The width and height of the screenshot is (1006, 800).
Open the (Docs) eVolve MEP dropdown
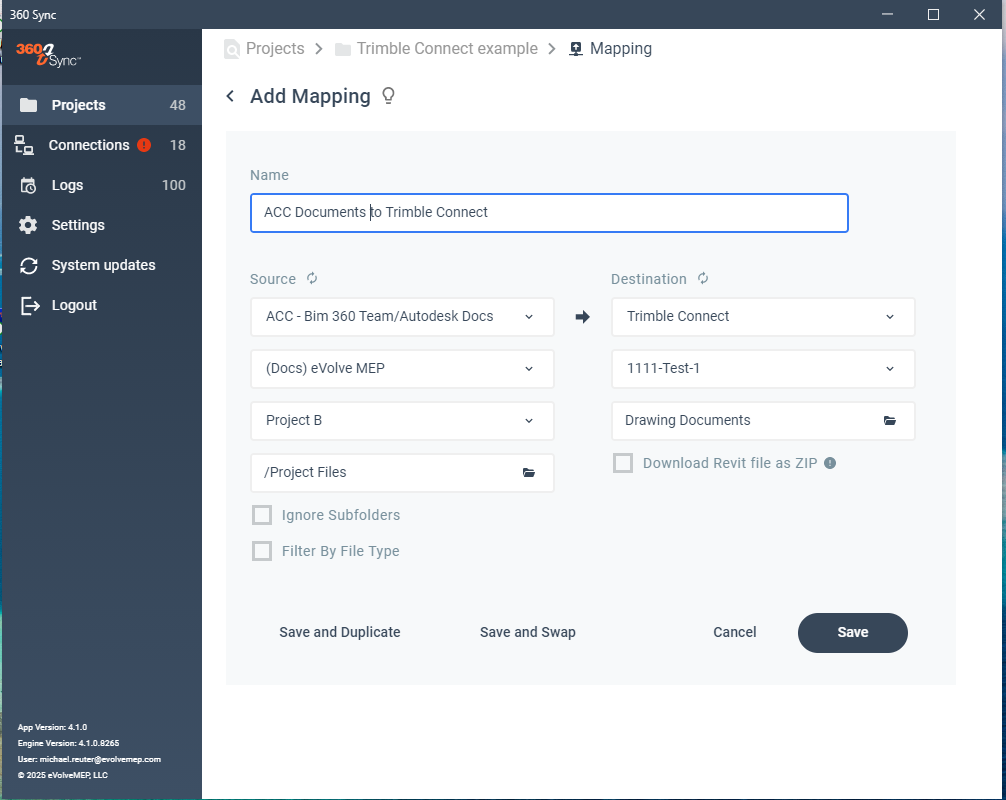pos(402,369)
